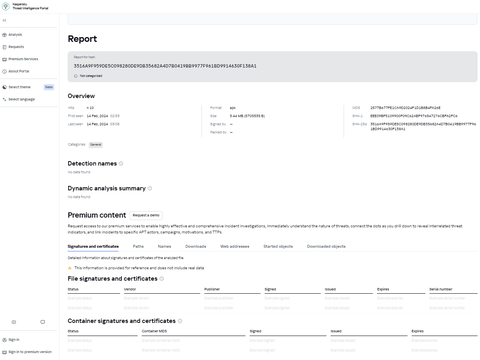
Task: Click the General category tag
Action: (x=96, y=145)
